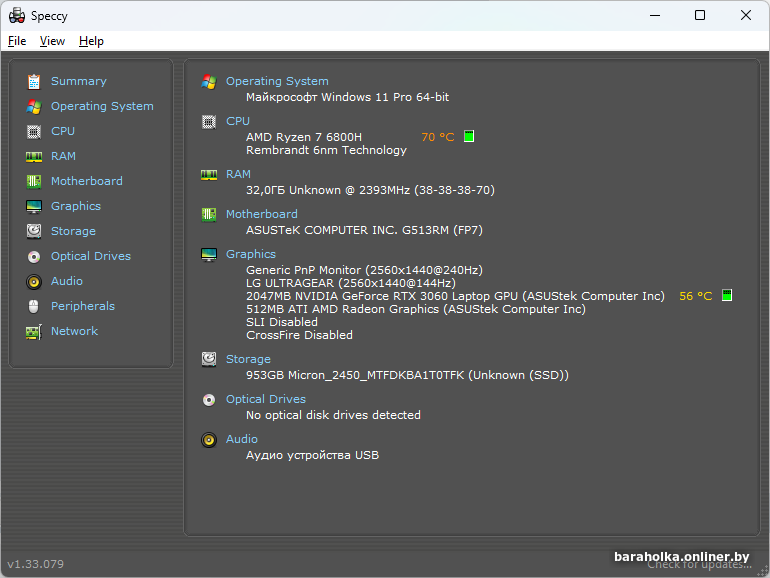Click Windows flag icon beside Operating System heading
Screen dimensions: 770x578
coord(209,82)
